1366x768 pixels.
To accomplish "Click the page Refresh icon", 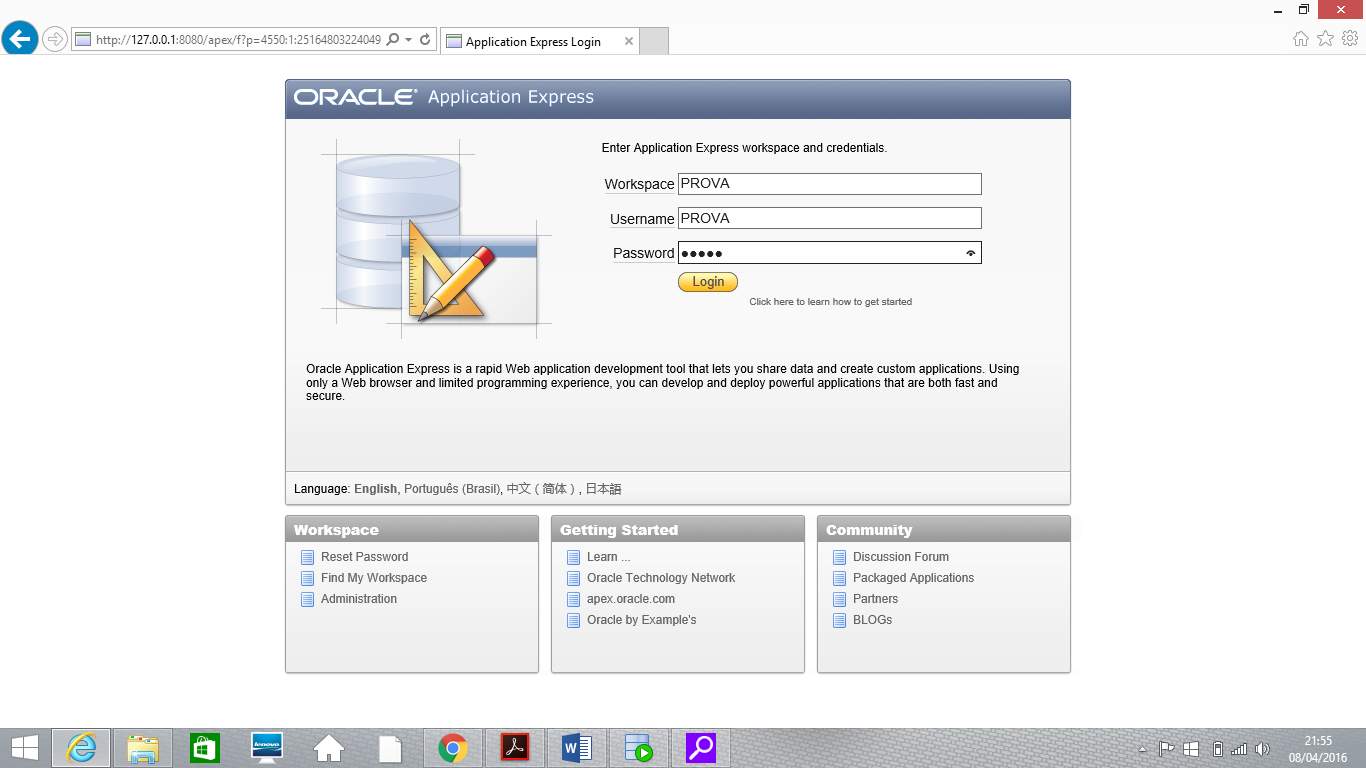I will coord(425,40).
